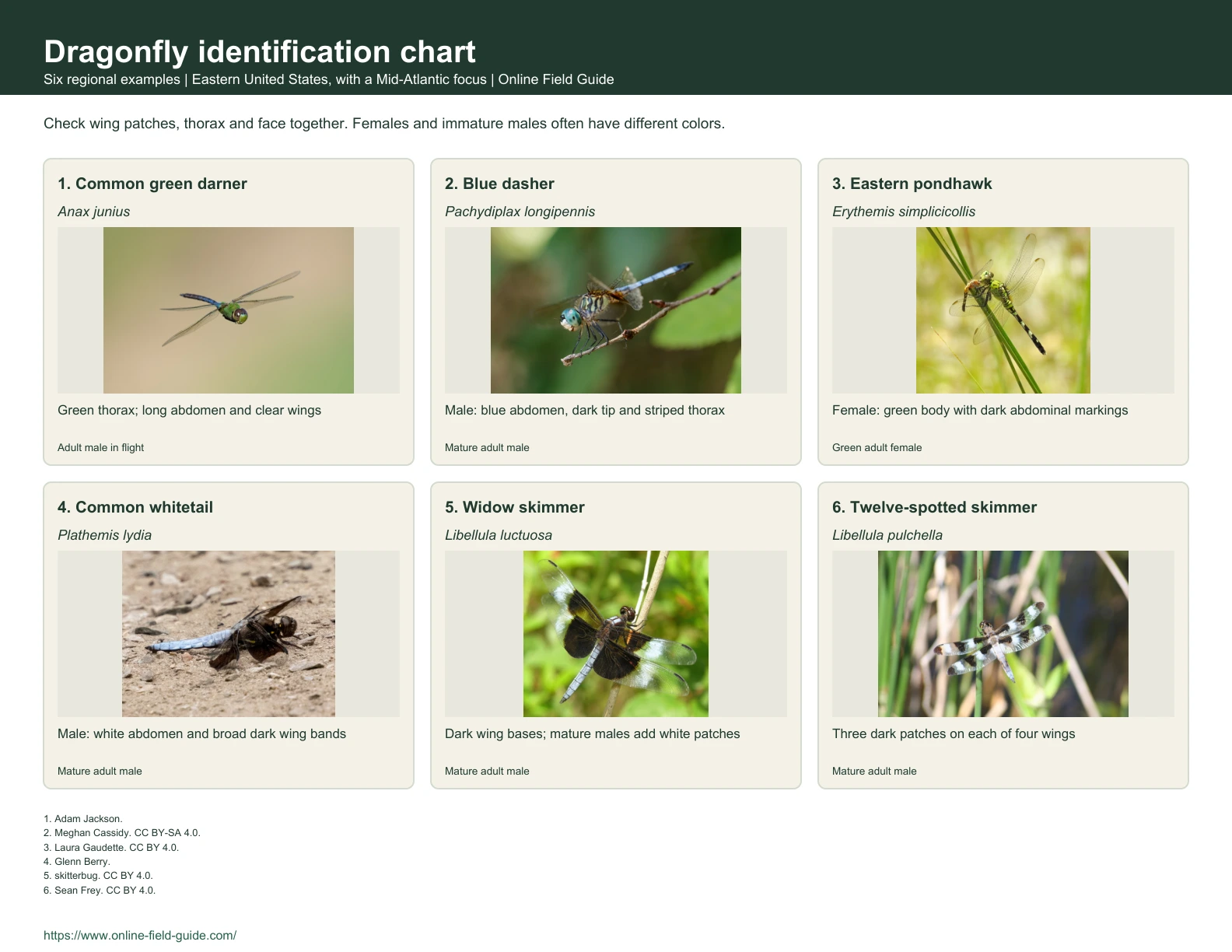
Task: Click the Widow skimmer photo
Action: (616, 634)
